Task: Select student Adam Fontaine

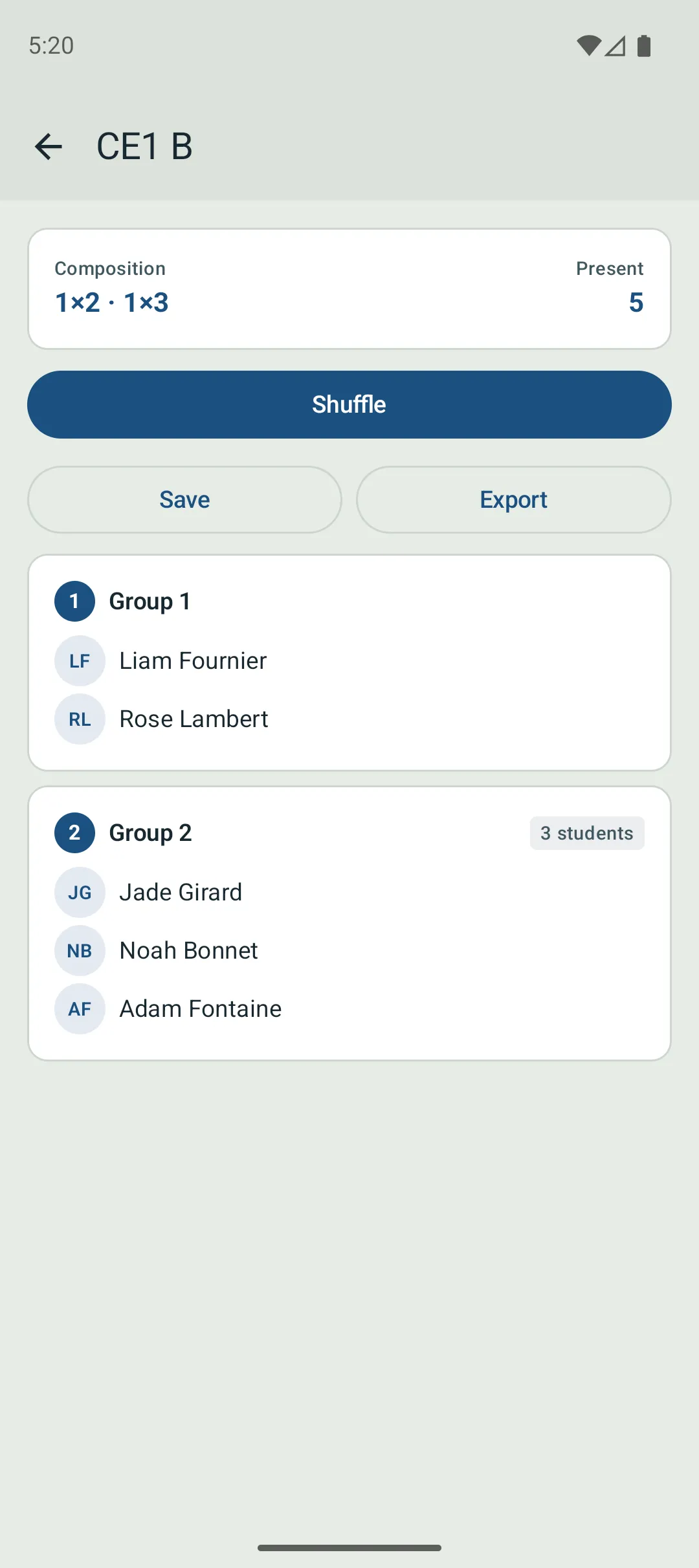Action: [x=201, y=1008]
